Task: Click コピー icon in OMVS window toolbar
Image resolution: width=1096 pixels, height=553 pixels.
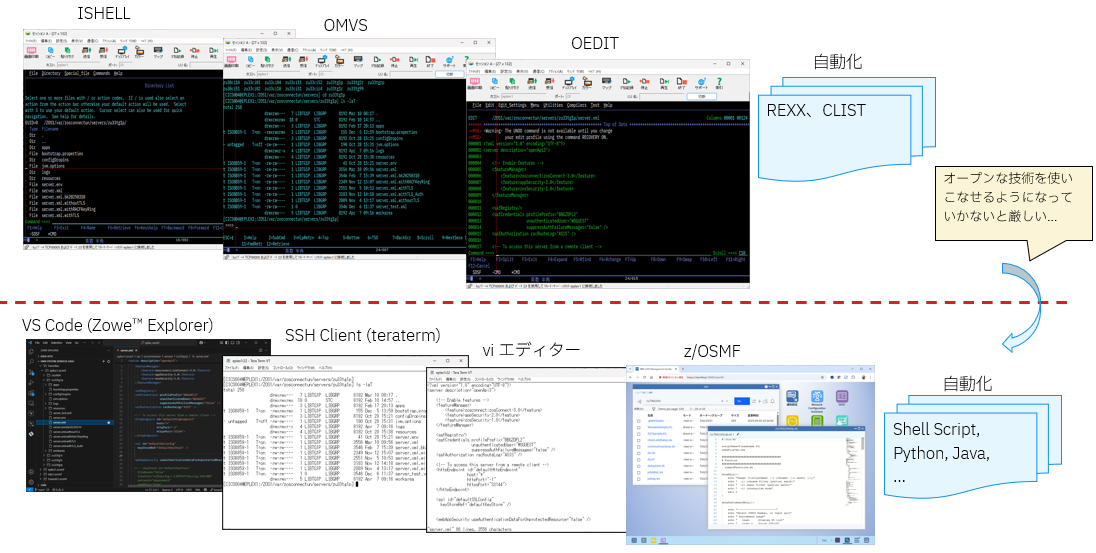Action: (250, 62)
